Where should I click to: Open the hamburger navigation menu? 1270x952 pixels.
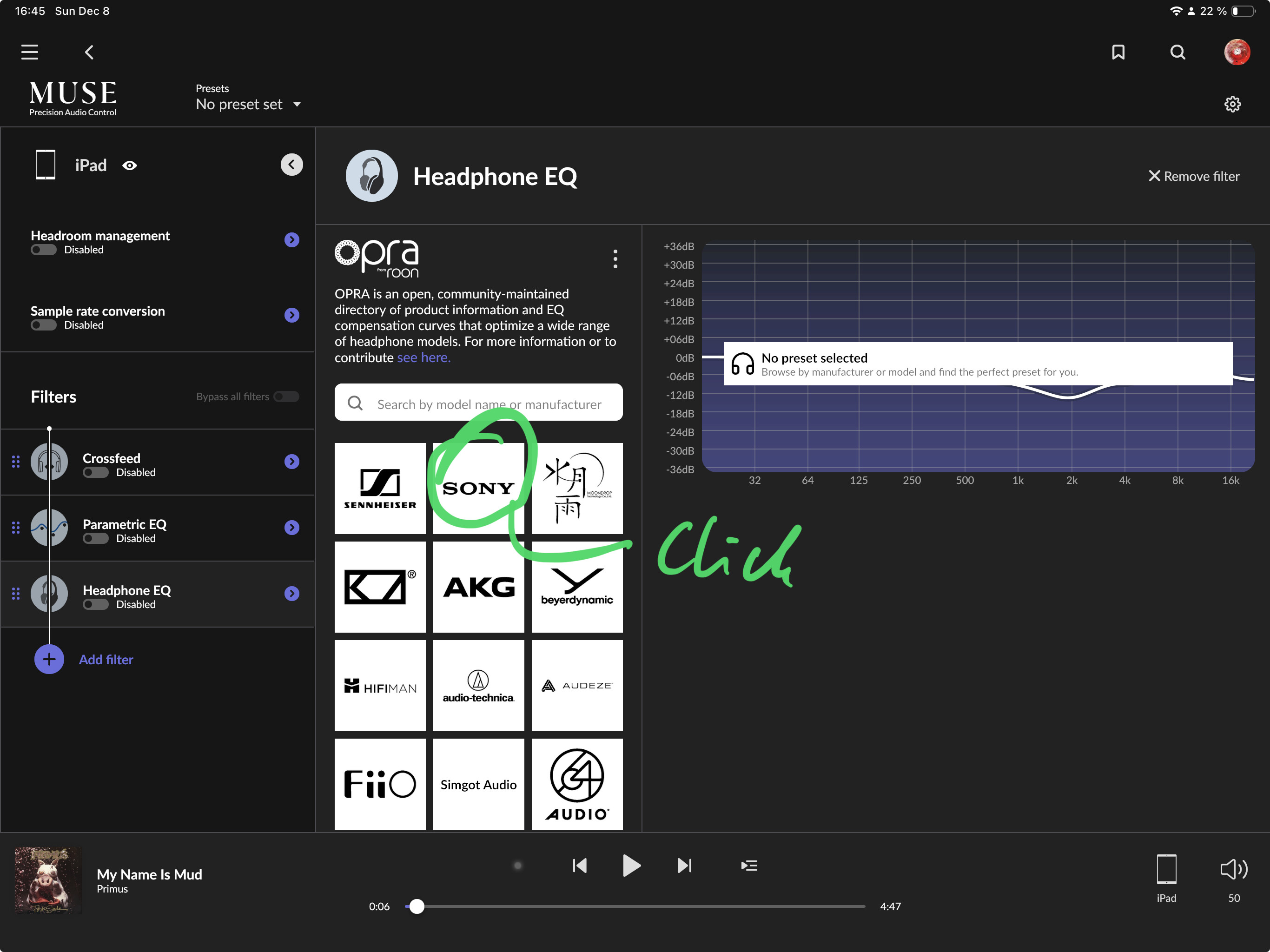point(30,52)
